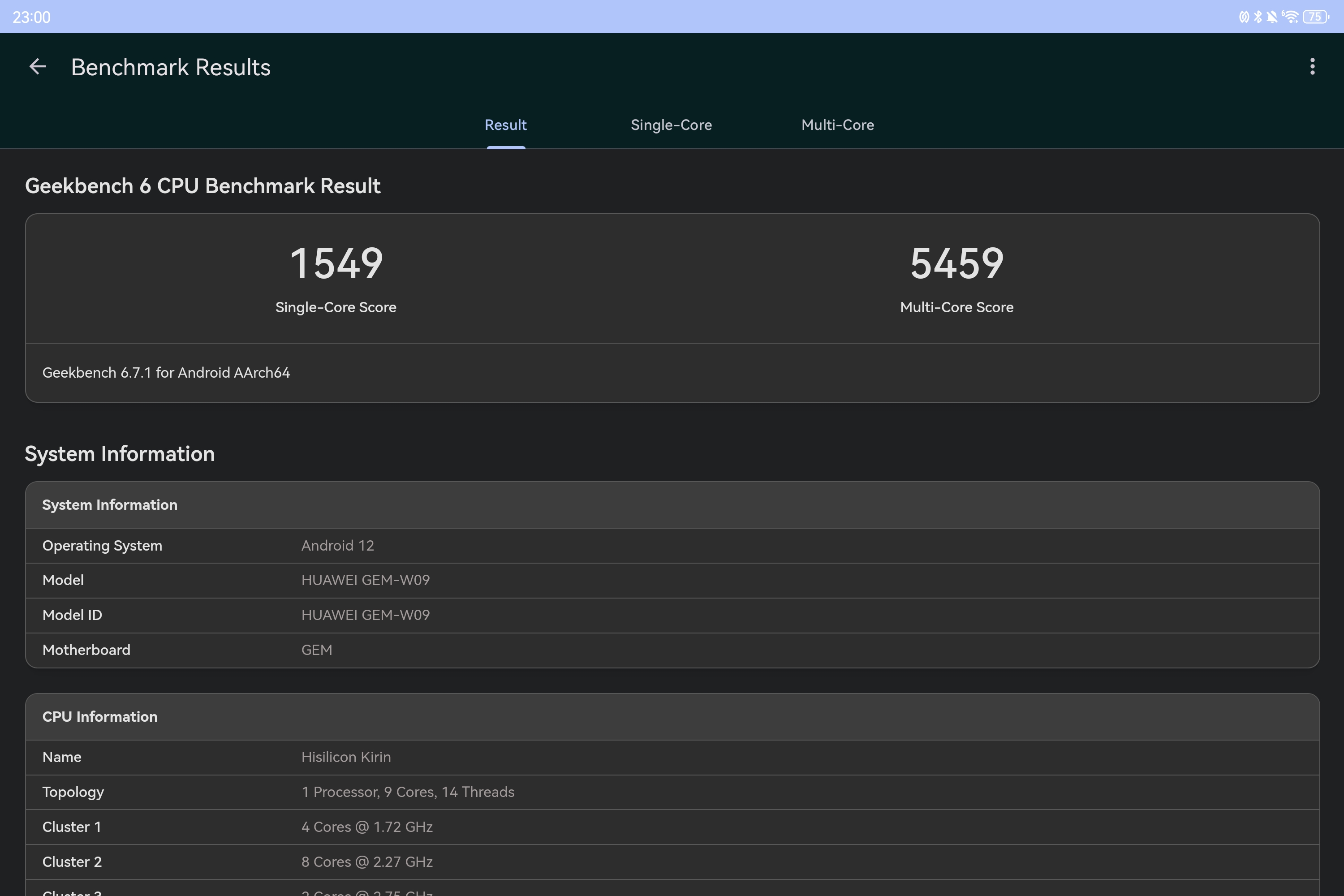
Task: Click the Motherboard row label
Action: [86, 650]
